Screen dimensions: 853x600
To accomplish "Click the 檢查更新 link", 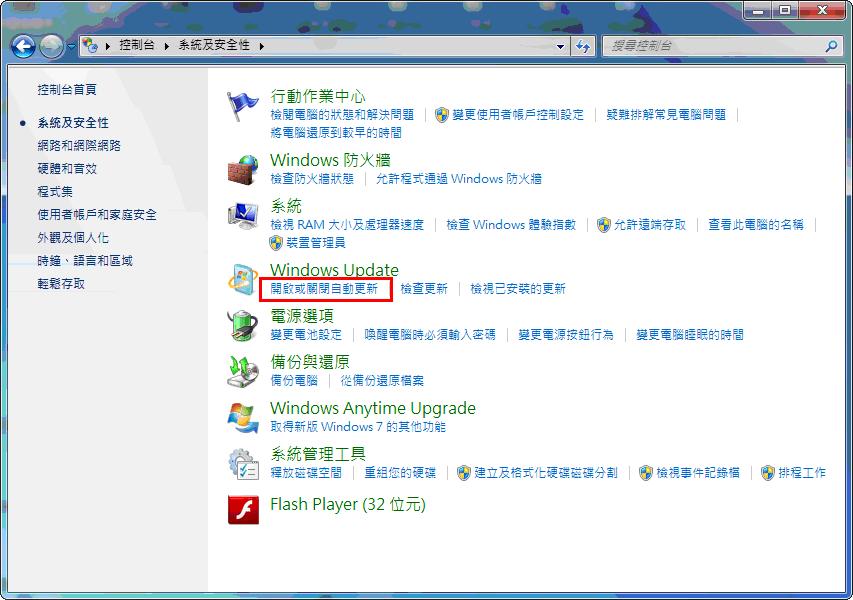I will pyautogui.click(x=424, y=289).
